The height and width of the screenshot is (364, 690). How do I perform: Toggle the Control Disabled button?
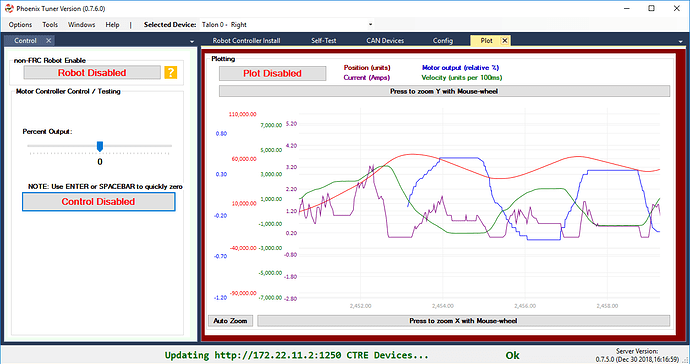99,202
